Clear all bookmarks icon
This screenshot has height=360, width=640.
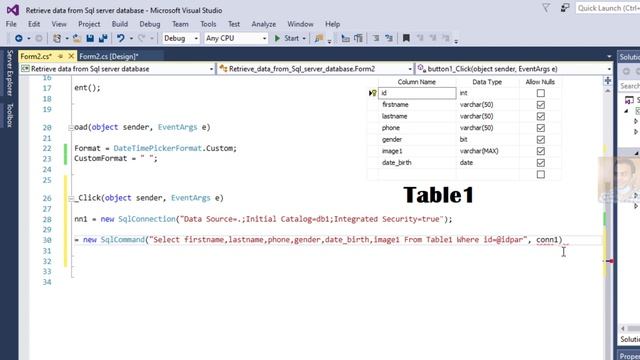(446, 38)
